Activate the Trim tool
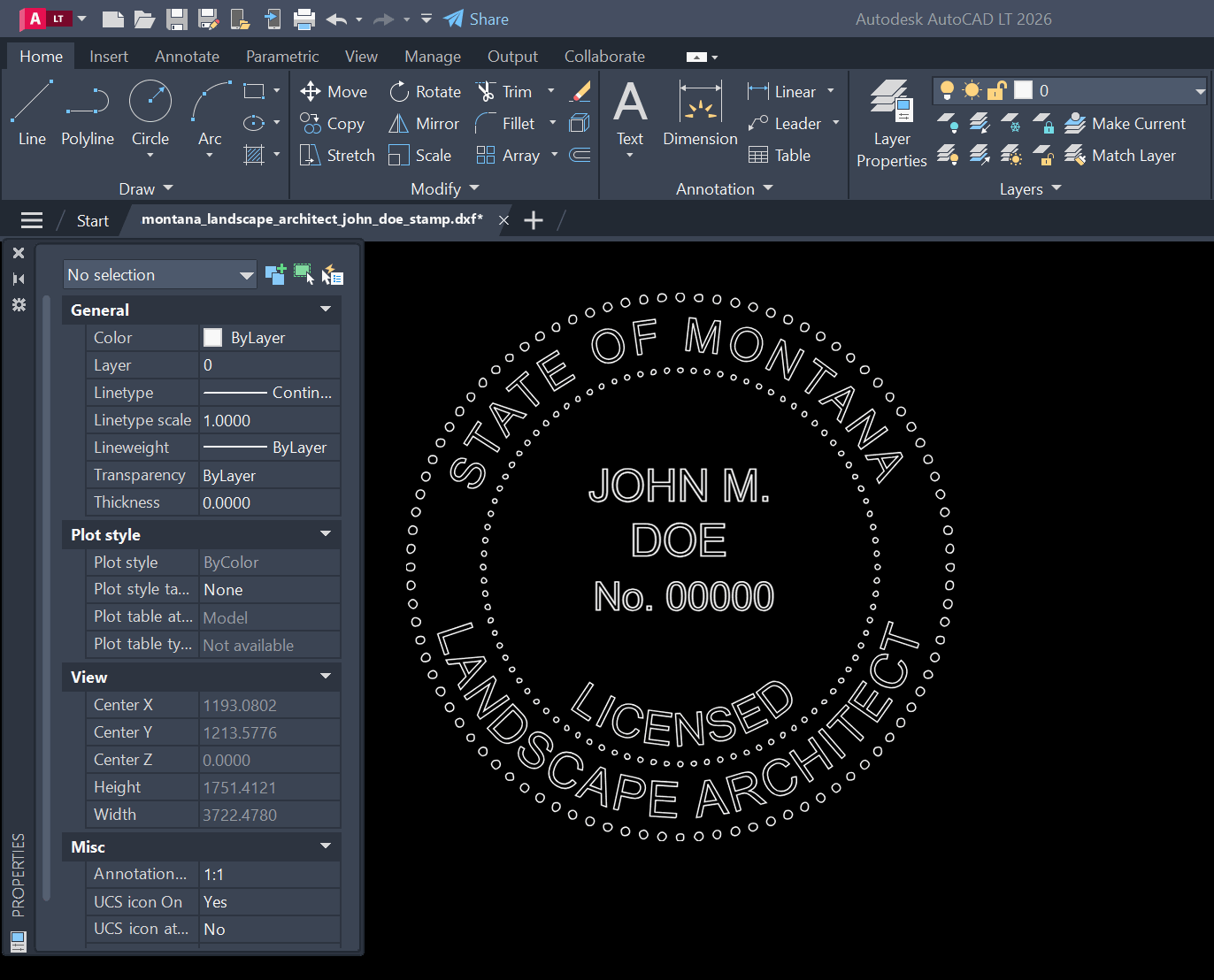 [x=504, y=91]
